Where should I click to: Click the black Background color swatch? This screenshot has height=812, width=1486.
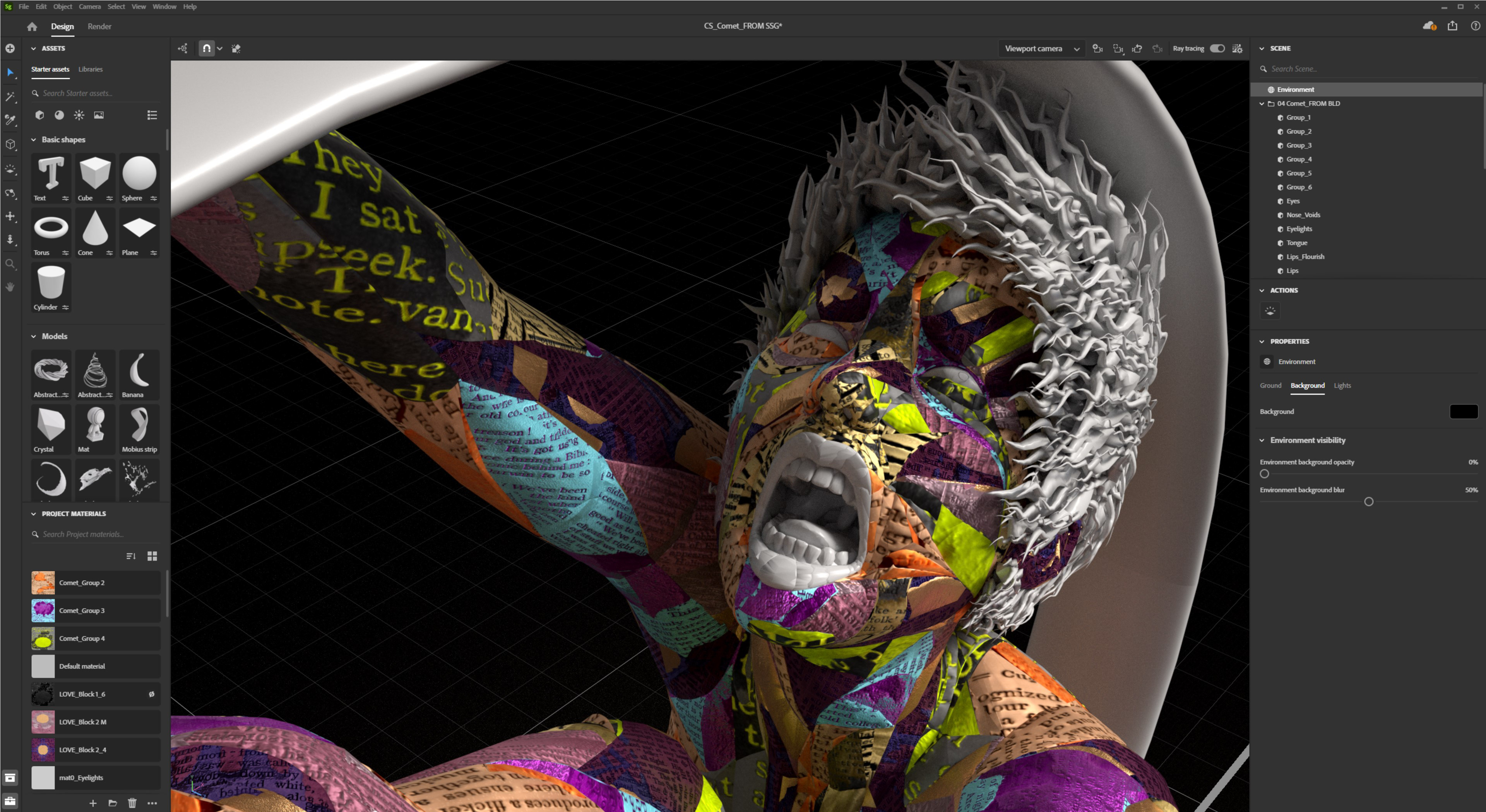coord(1464,411)
